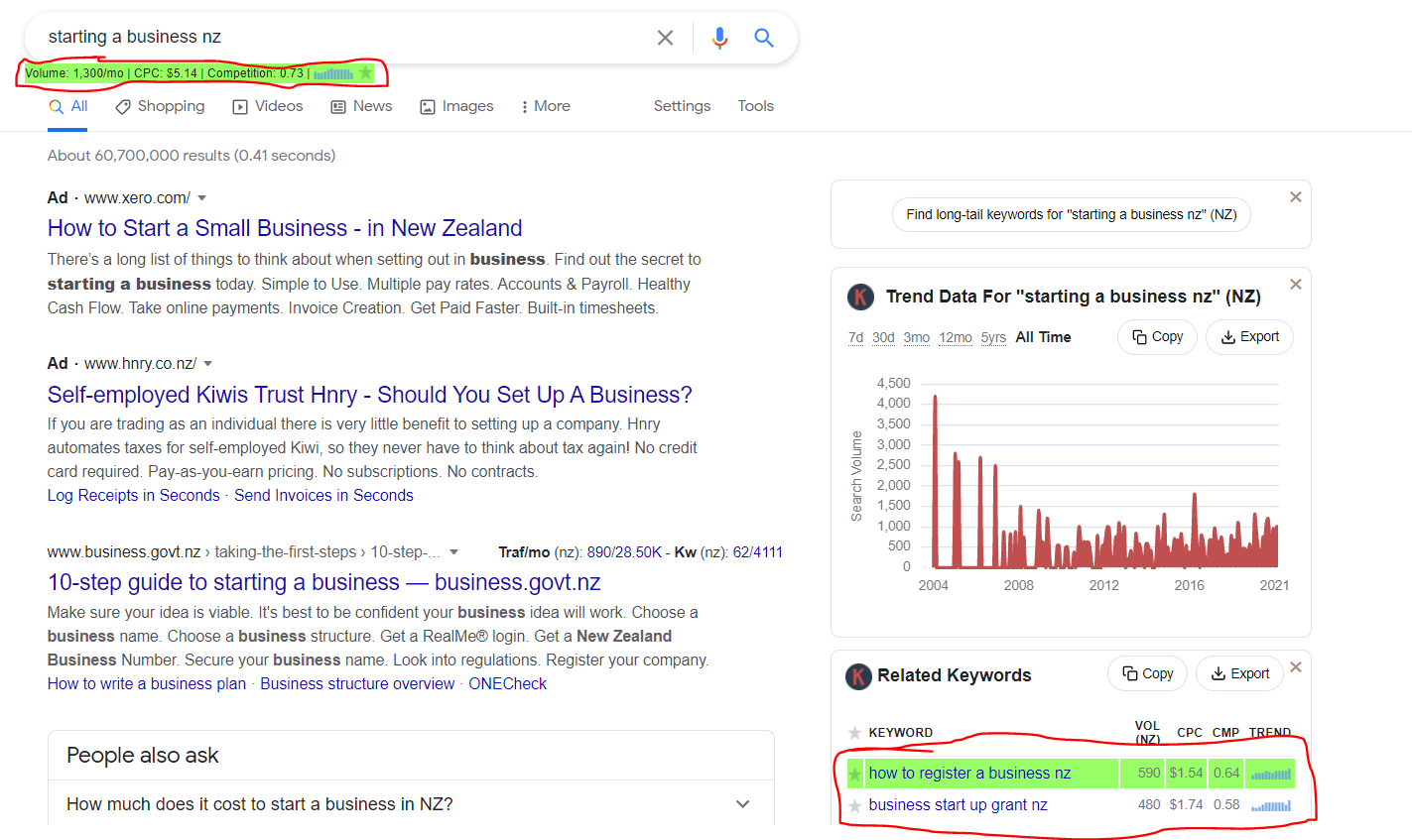Open 'Business structure overview' sitelink
1412x840 pixels.
click(357, 684)
